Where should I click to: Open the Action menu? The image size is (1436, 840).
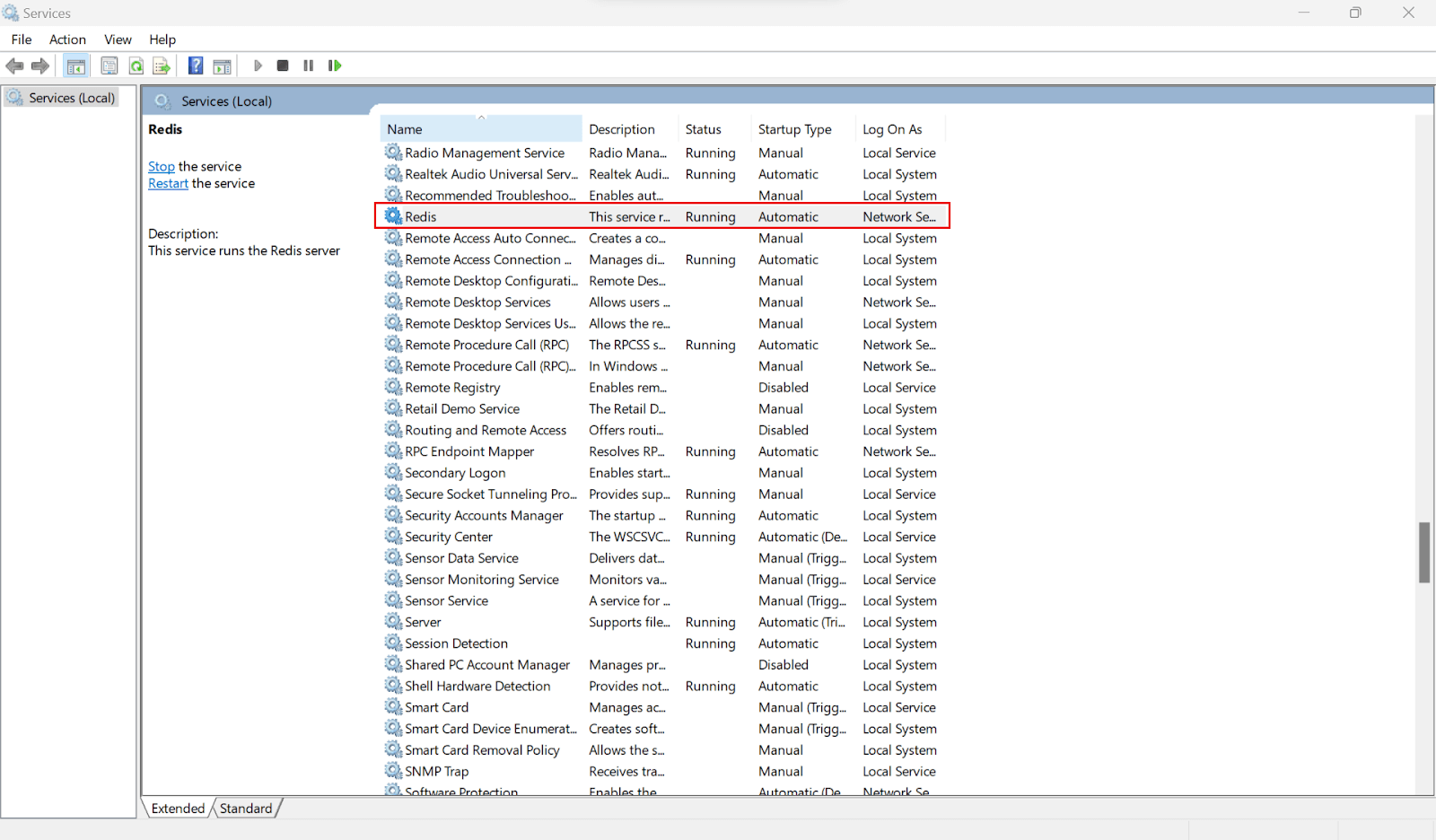pyautogui.click(x=67, y=39)
